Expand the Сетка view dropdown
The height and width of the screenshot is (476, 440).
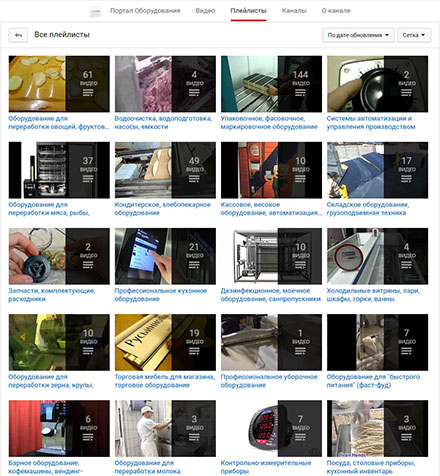coord(414,35)
